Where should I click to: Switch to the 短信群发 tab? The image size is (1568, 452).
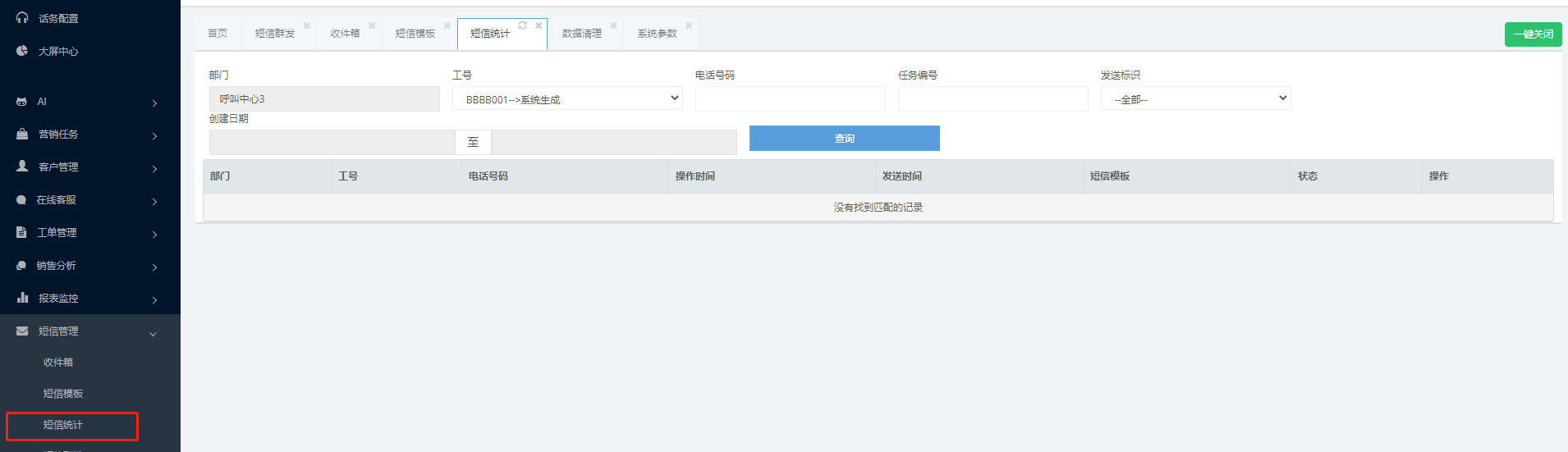(x=274, y=34)
